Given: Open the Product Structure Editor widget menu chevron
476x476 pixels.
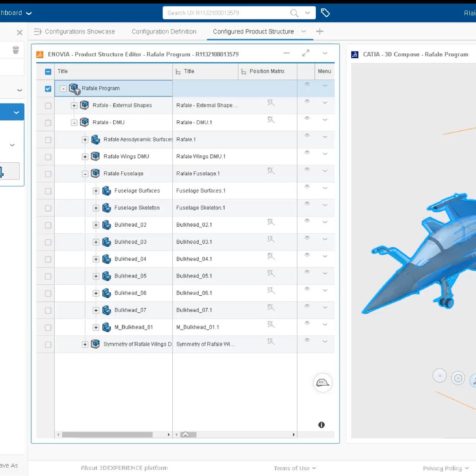Looking at the screenshot, I should point(325,53).
